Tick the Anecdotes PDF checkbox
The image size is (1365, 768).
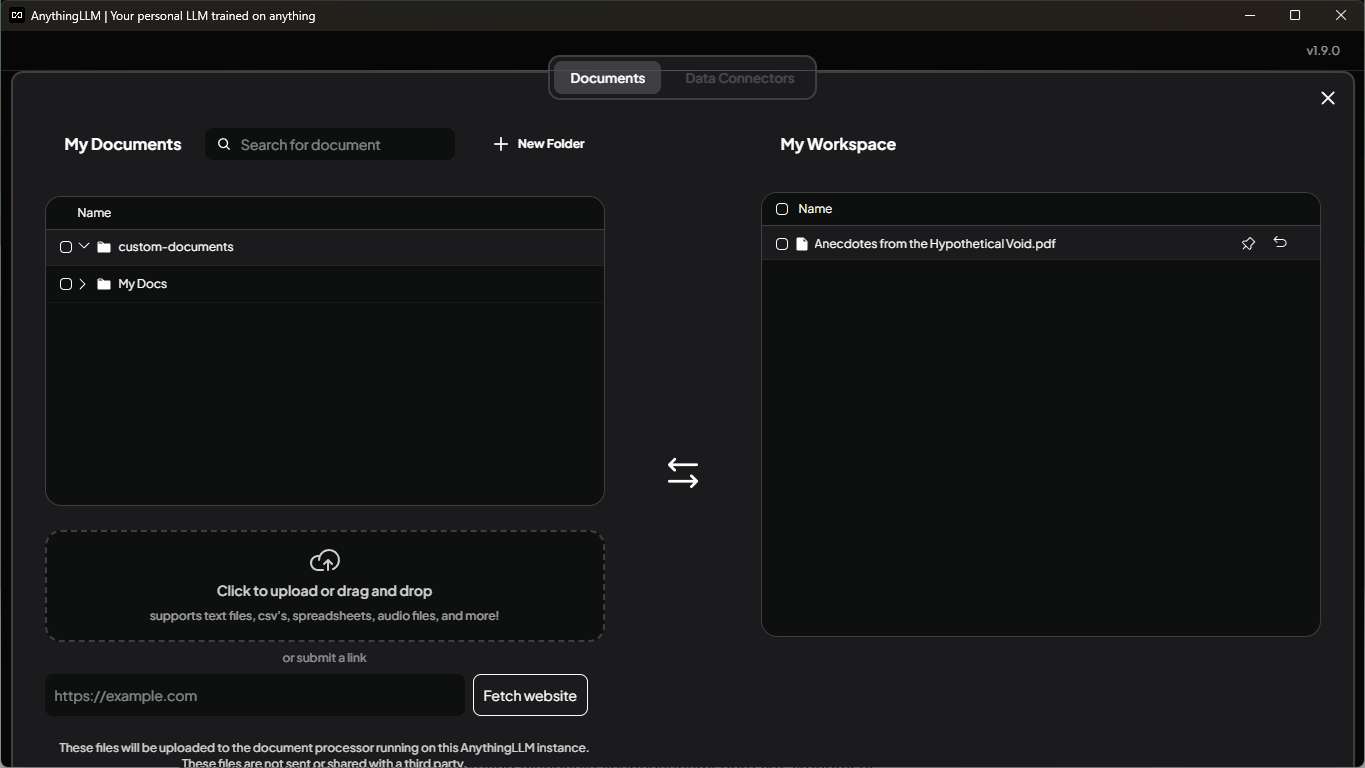point(782,244)
